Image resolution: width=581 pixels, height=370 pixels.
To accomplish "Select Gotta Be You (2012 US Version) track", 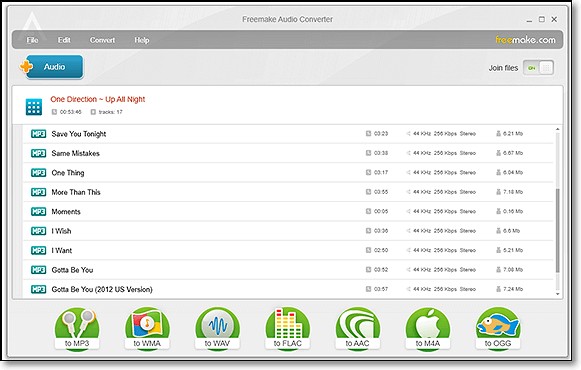I will point(288,289).
